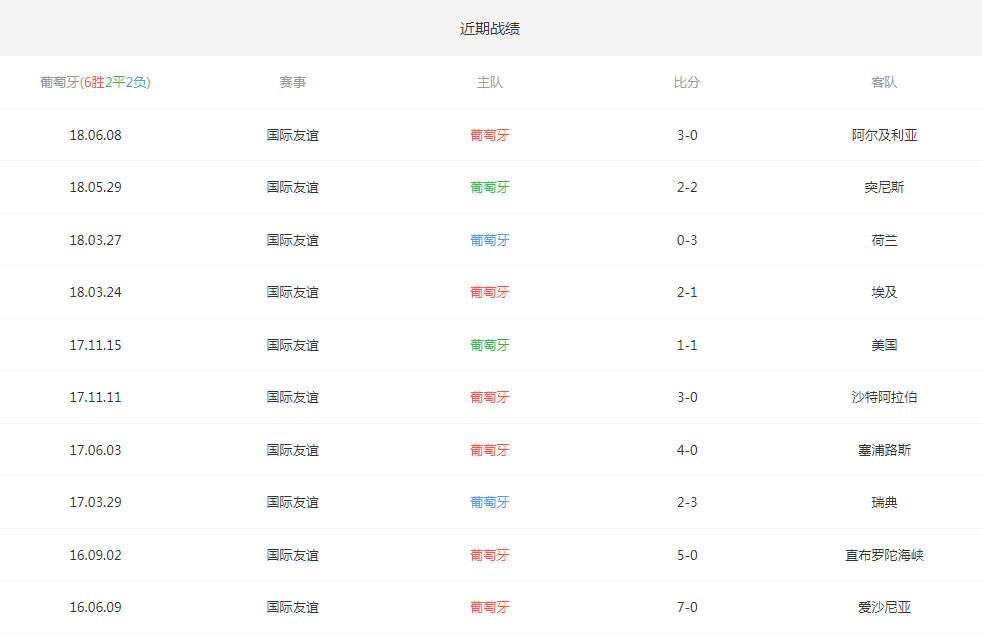This screenshot has height=644, width=982.
Task: Click red 葡萄牙 in the 16.06.09 row
Action: pos(490,607)
